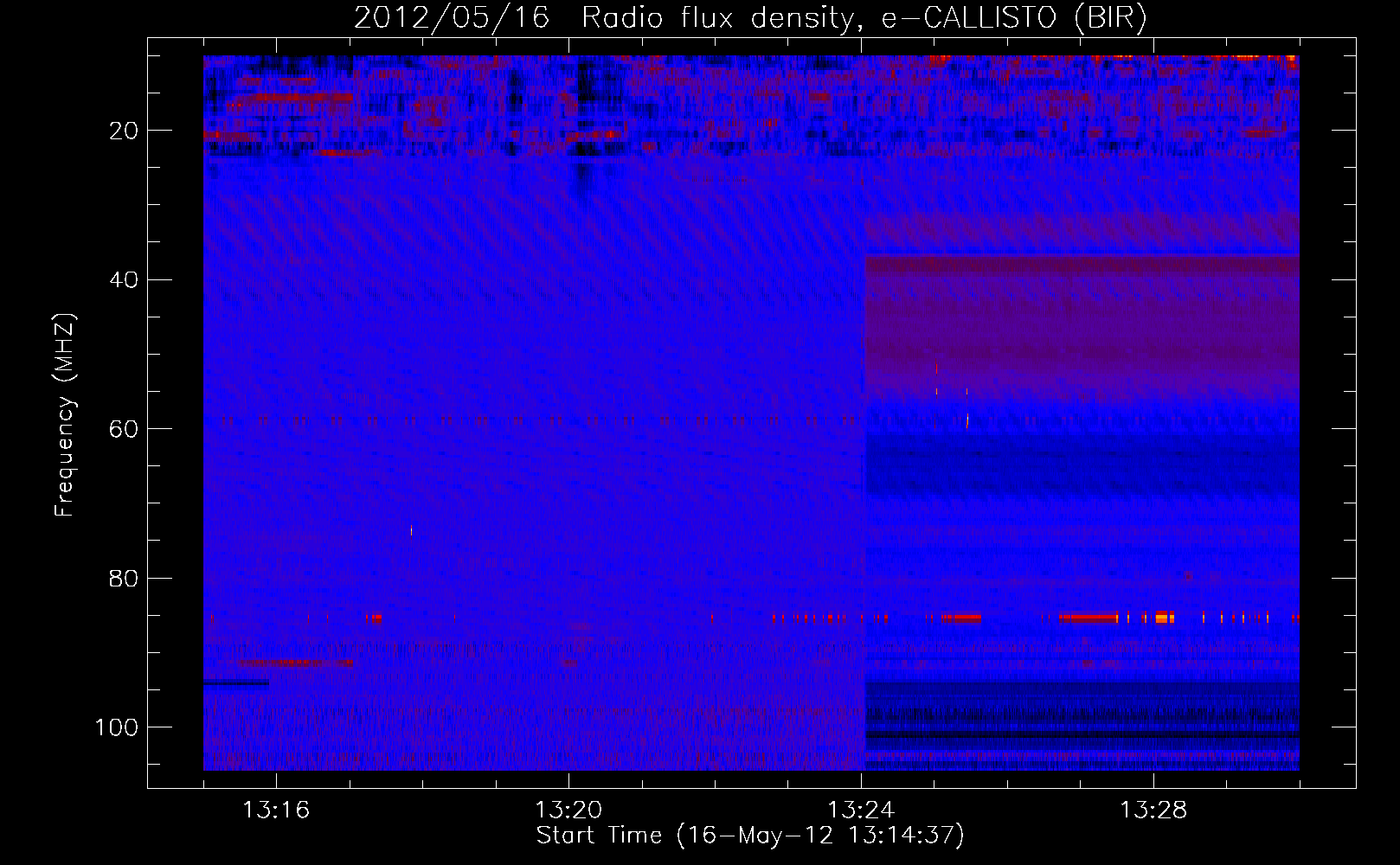This screenshot has width=1400, height=865.
Task: Click the 'Frequency (MHZ)' axis label
Action: 65,414
